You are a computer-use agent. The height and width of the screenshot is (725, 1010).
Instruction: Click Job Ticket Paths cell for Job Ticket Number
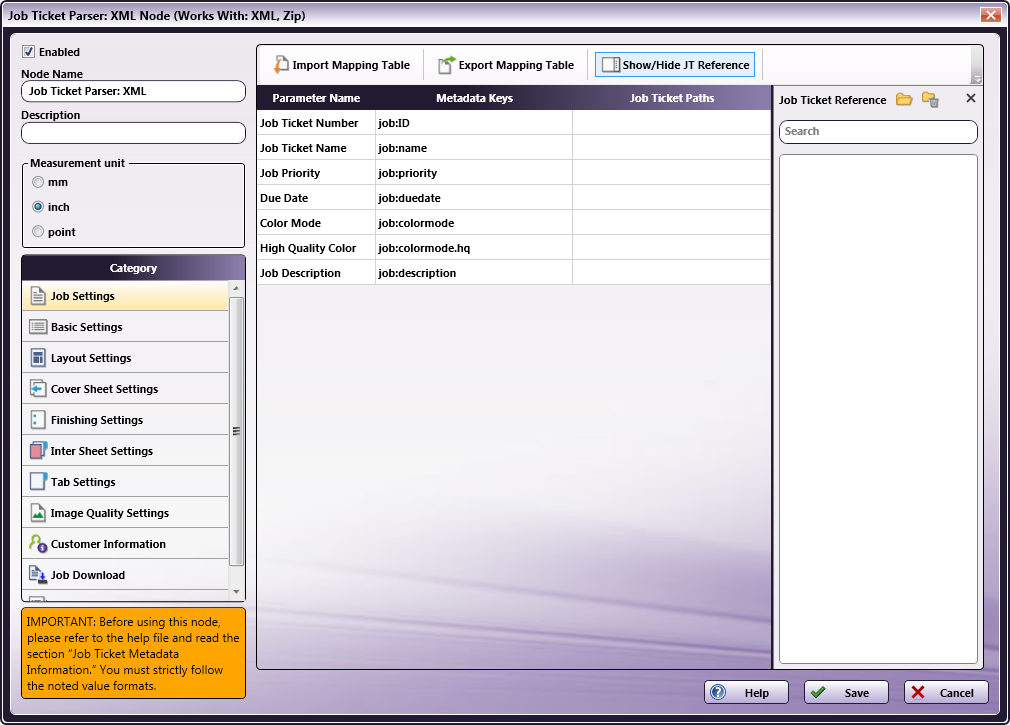[x=672, y=122]
